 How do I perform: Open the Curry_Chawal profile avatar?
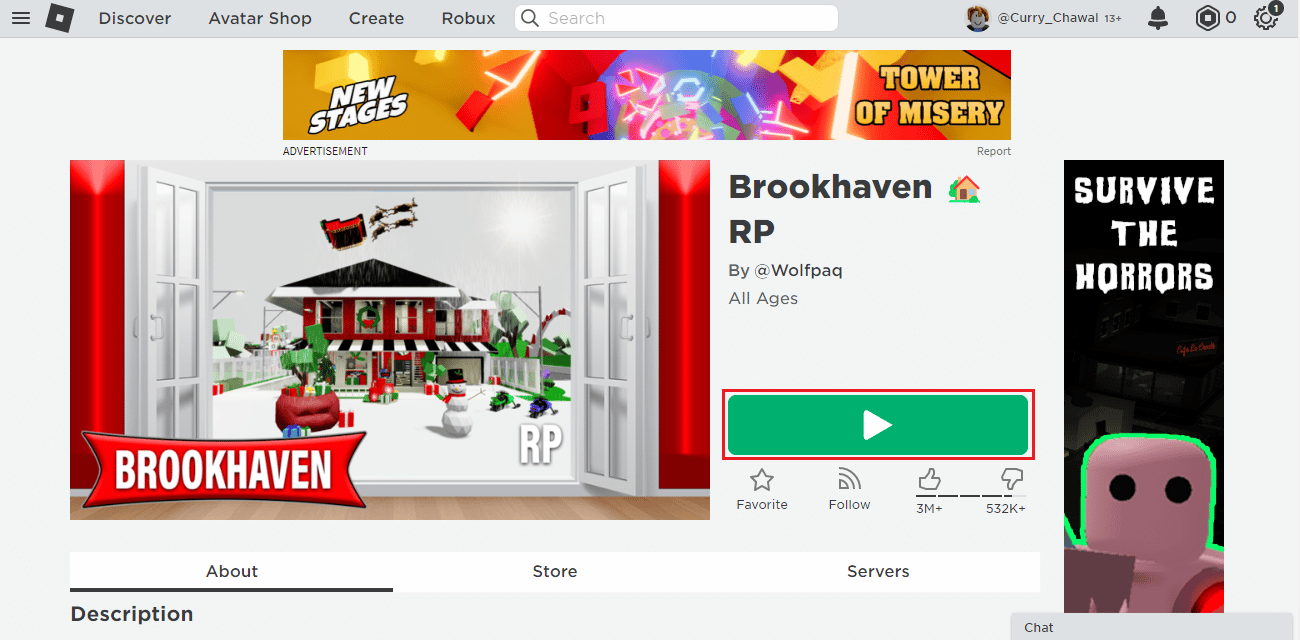click(978, 18)
